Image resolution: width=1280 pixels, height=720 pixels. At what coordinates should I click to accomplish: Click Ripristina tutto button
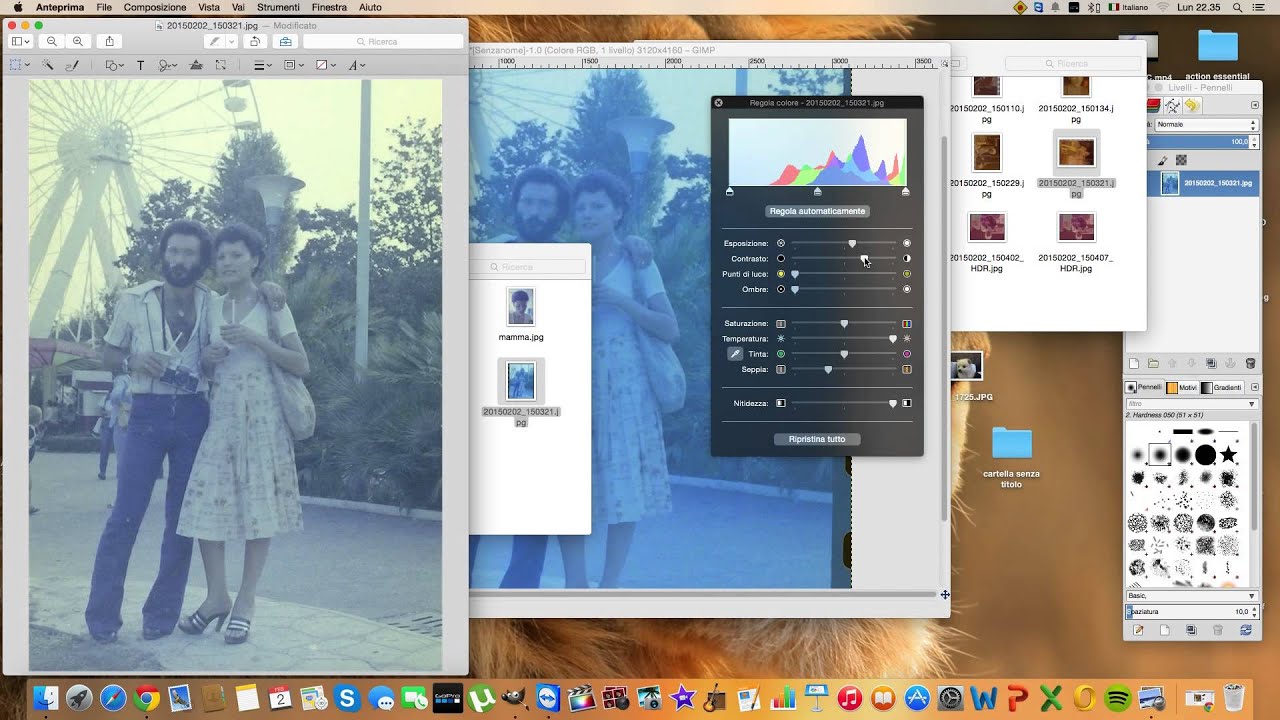817,439
